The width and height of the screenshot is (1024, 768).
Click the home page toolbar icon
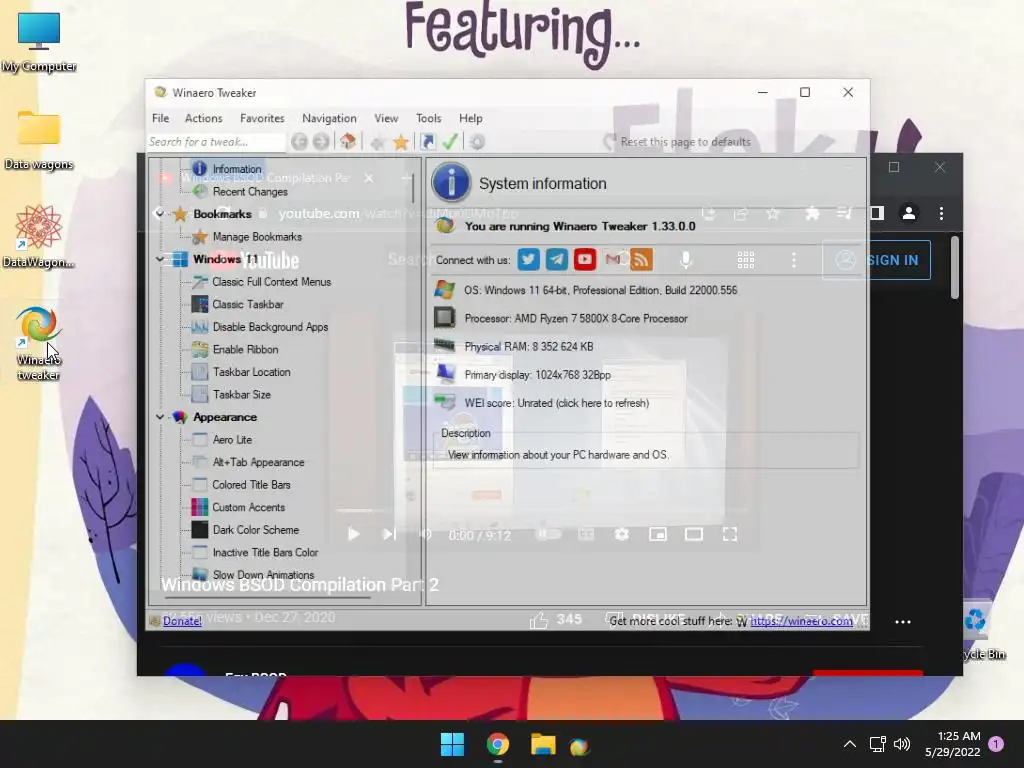coord(348,142)
